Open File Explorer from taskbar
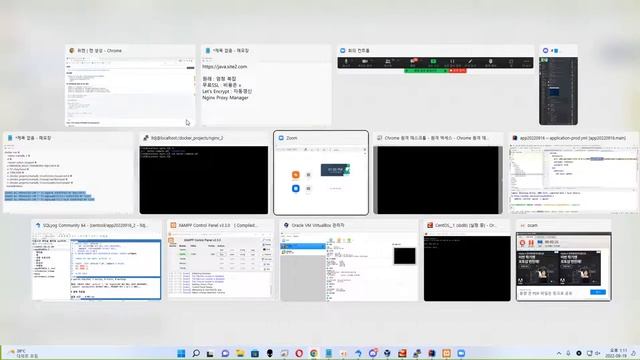This screenshot has height=360, width=640. point(240,353)
